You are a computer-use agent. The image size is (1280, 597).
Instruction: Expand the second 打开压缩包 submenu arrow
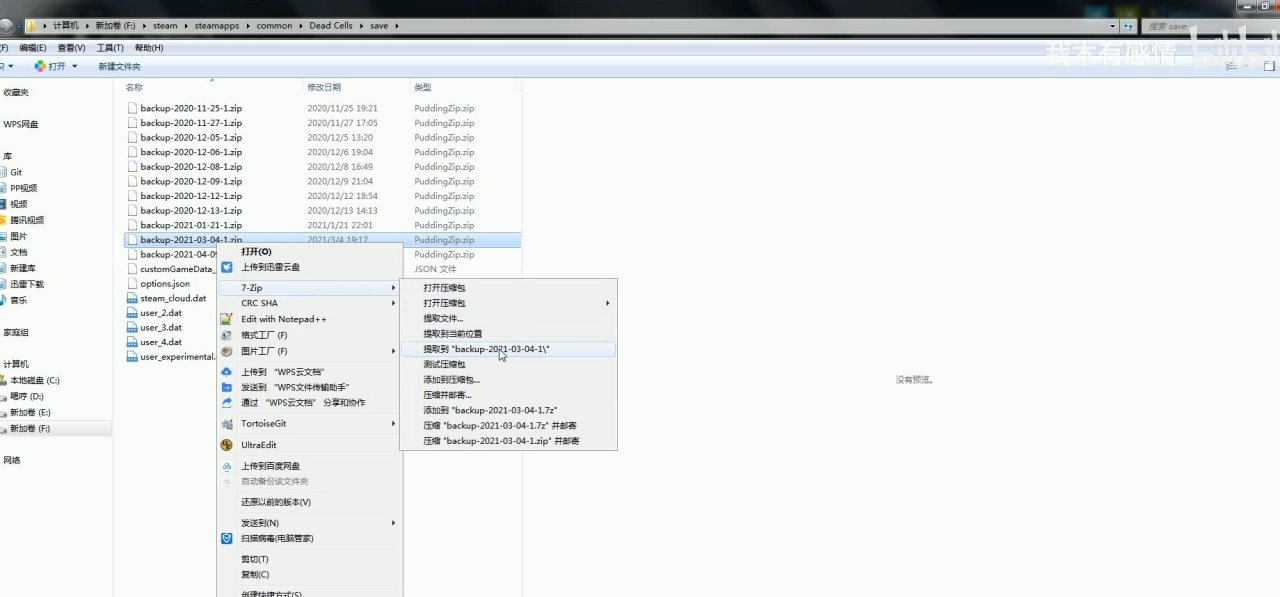tap(607, 303)
